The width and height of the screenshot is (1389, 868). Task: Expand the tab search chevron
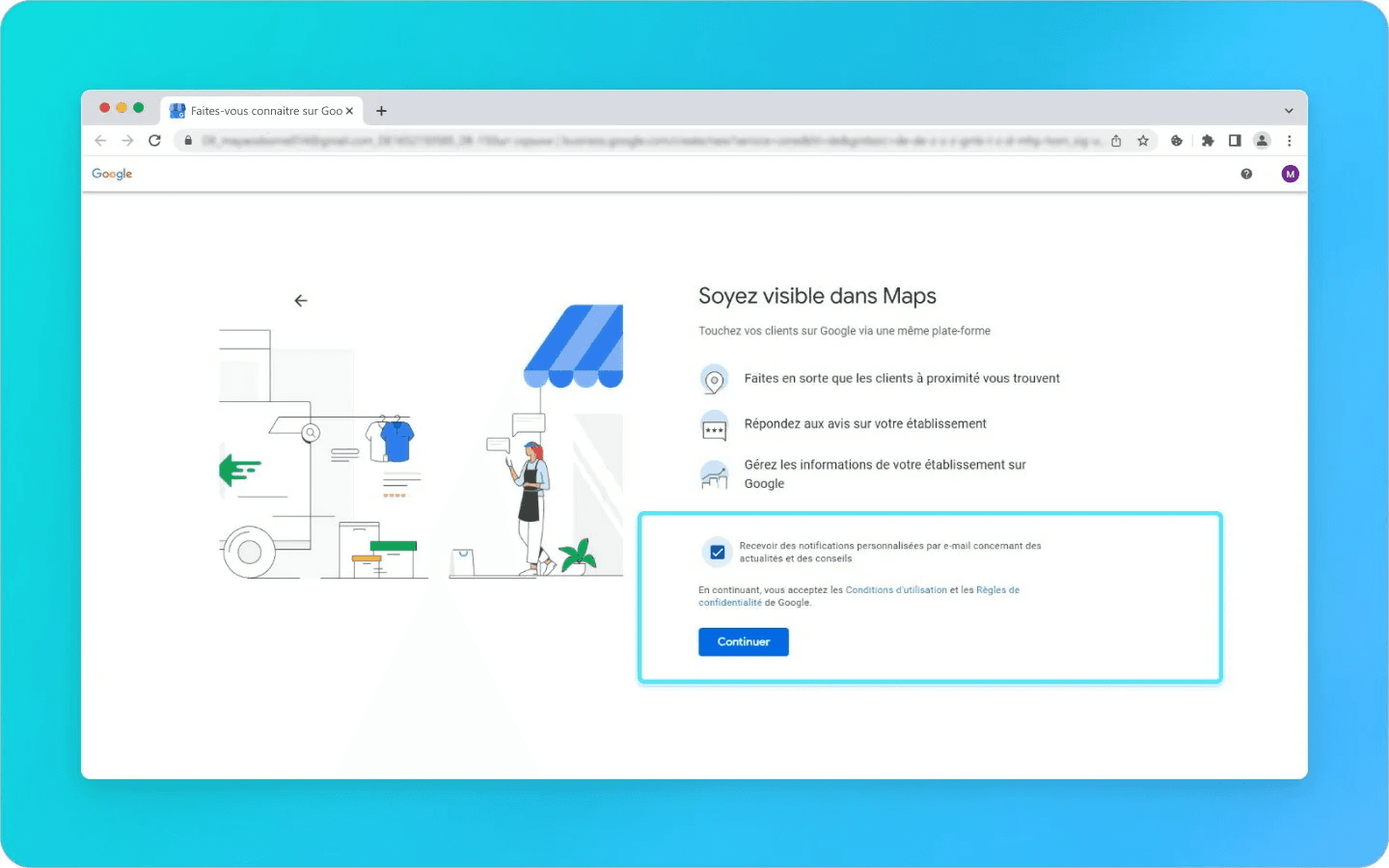click(x=1289, y=111)
